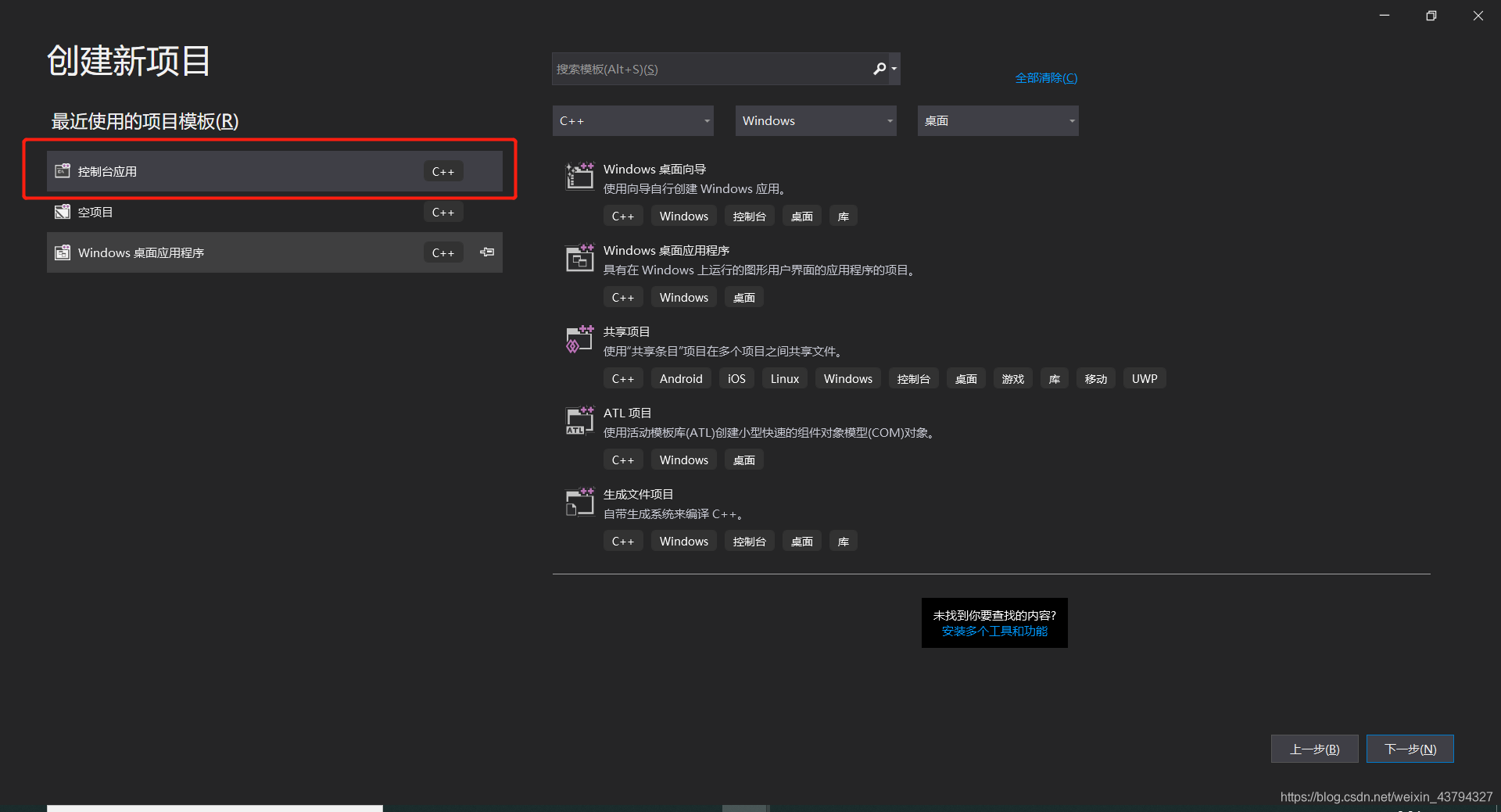Click the search magnifier icon

click(x=879, y=69)
